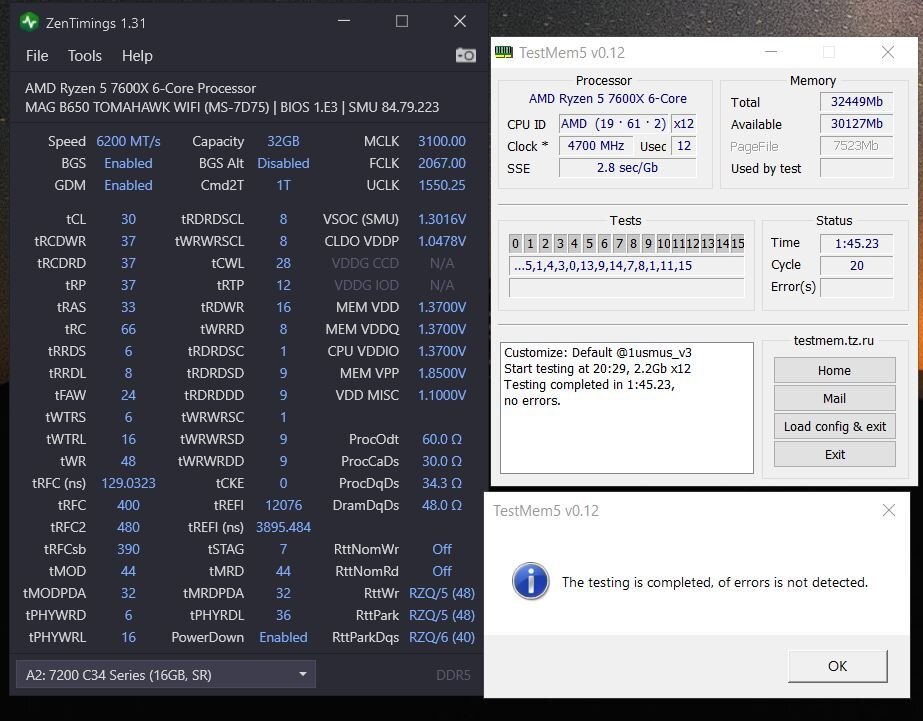The height and width of the screenshot is (721, 923).
Task: Click the tCL value 30
Action: point(128,219)
